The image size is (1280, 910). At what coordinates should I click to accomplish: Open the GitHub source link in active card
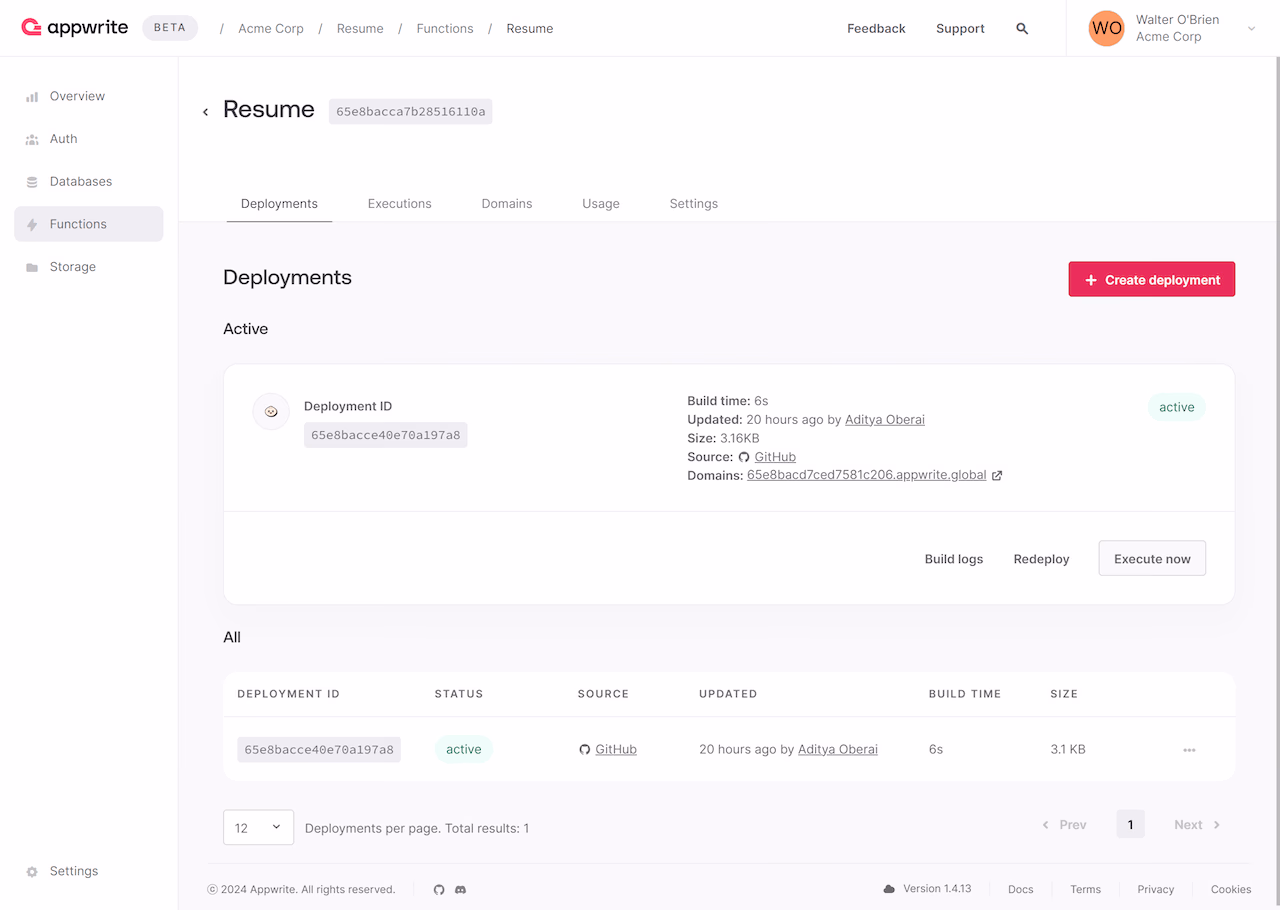[775, 457]
